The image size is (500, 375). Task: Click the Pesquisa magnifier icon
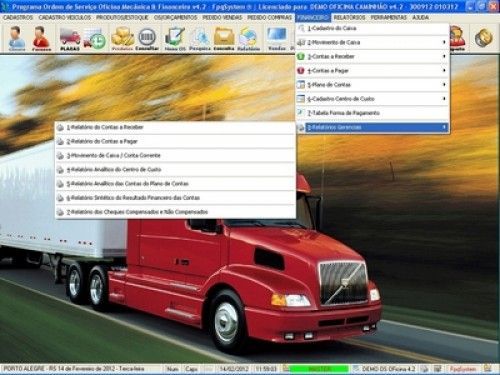[200, 39]
